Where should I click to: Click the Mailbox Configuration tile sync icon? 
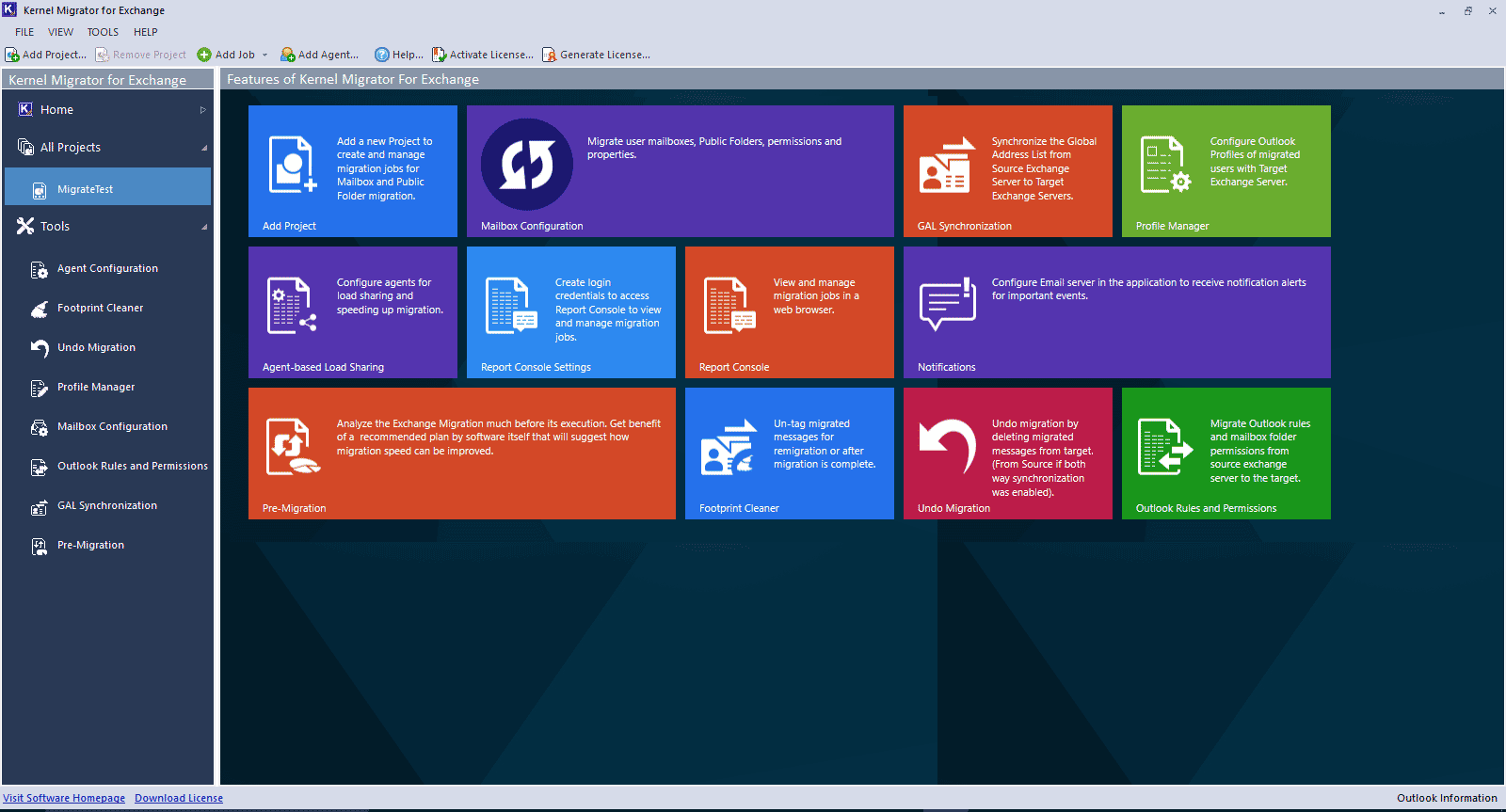point(527,165)
